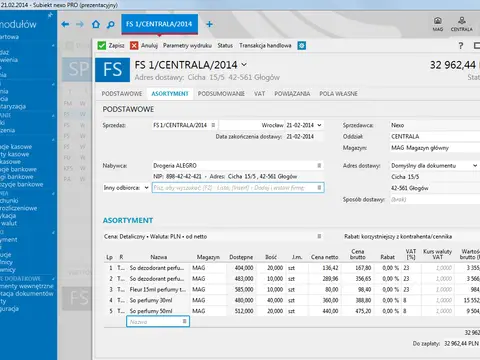Click the Sposób dostawy field

(x=435, y=199)
